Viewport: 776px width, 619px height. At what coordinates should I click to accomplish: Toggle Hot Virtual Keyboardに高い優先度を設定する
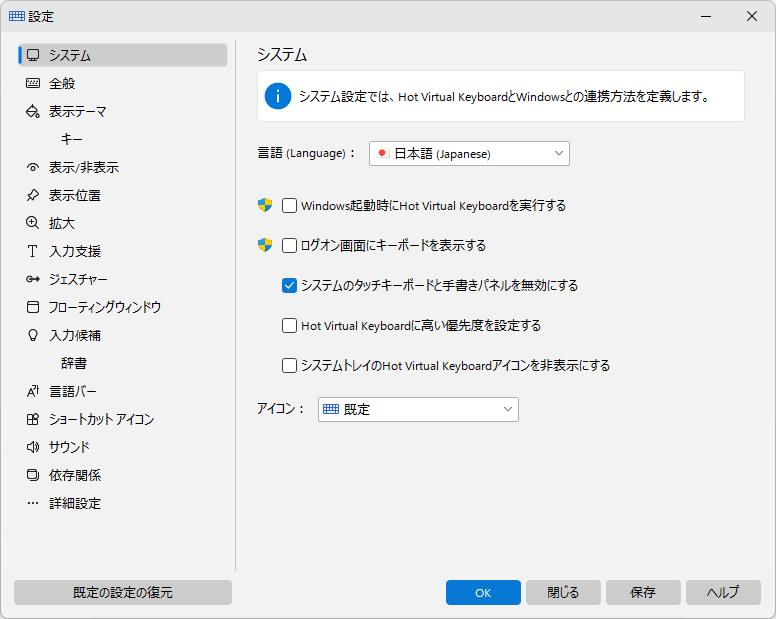tap(289, 326)
